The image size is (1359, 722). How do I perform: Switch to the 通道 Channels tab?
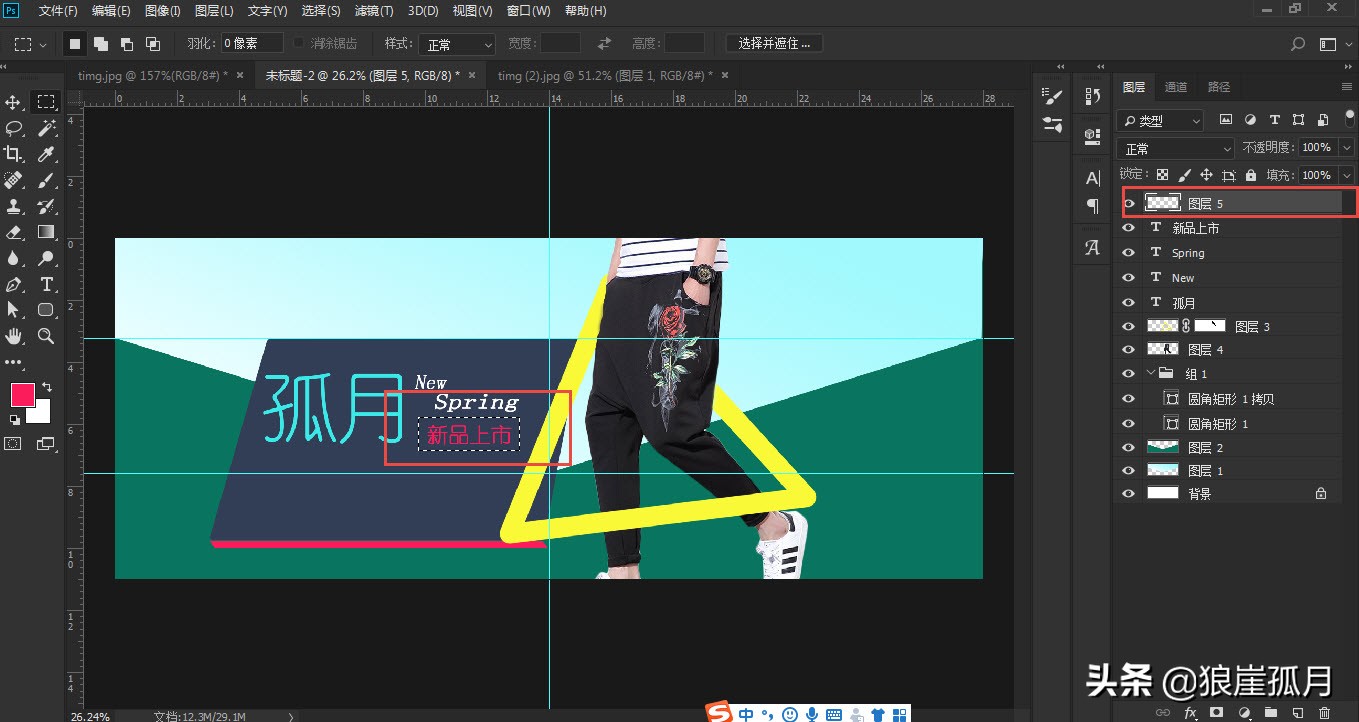[1176, 86]
